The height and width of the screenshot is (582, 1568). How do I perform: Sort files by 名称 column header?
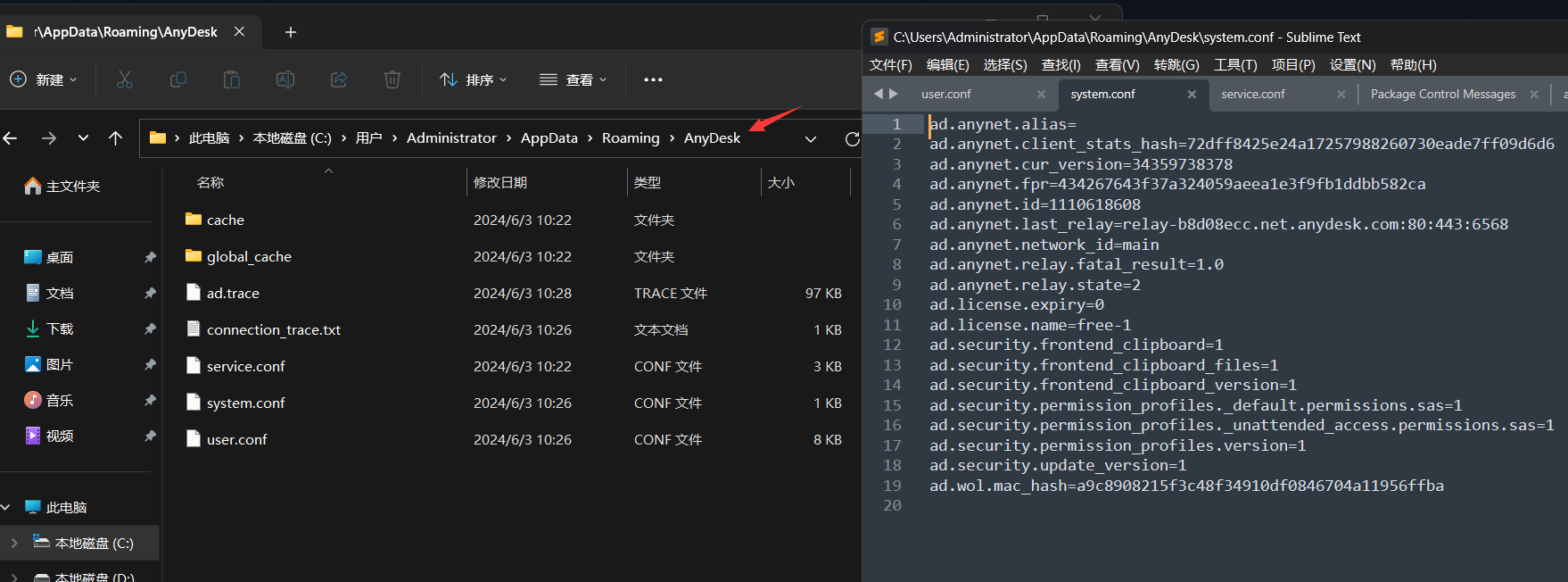(210, 182)
